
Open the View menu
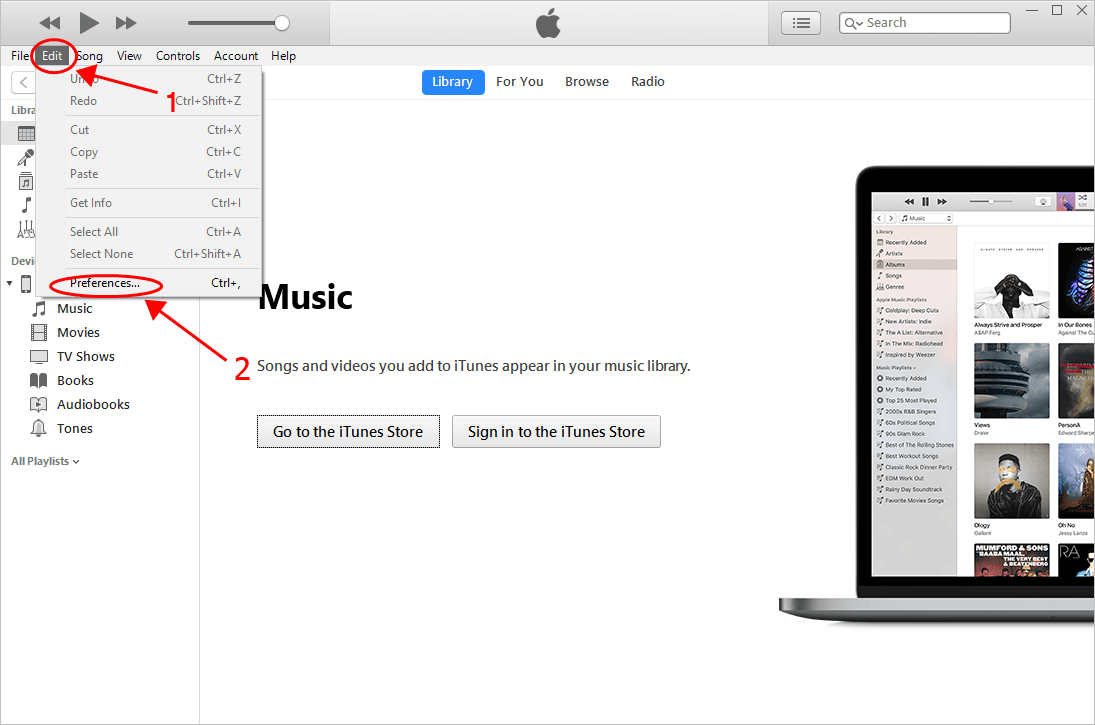point(129,56)
